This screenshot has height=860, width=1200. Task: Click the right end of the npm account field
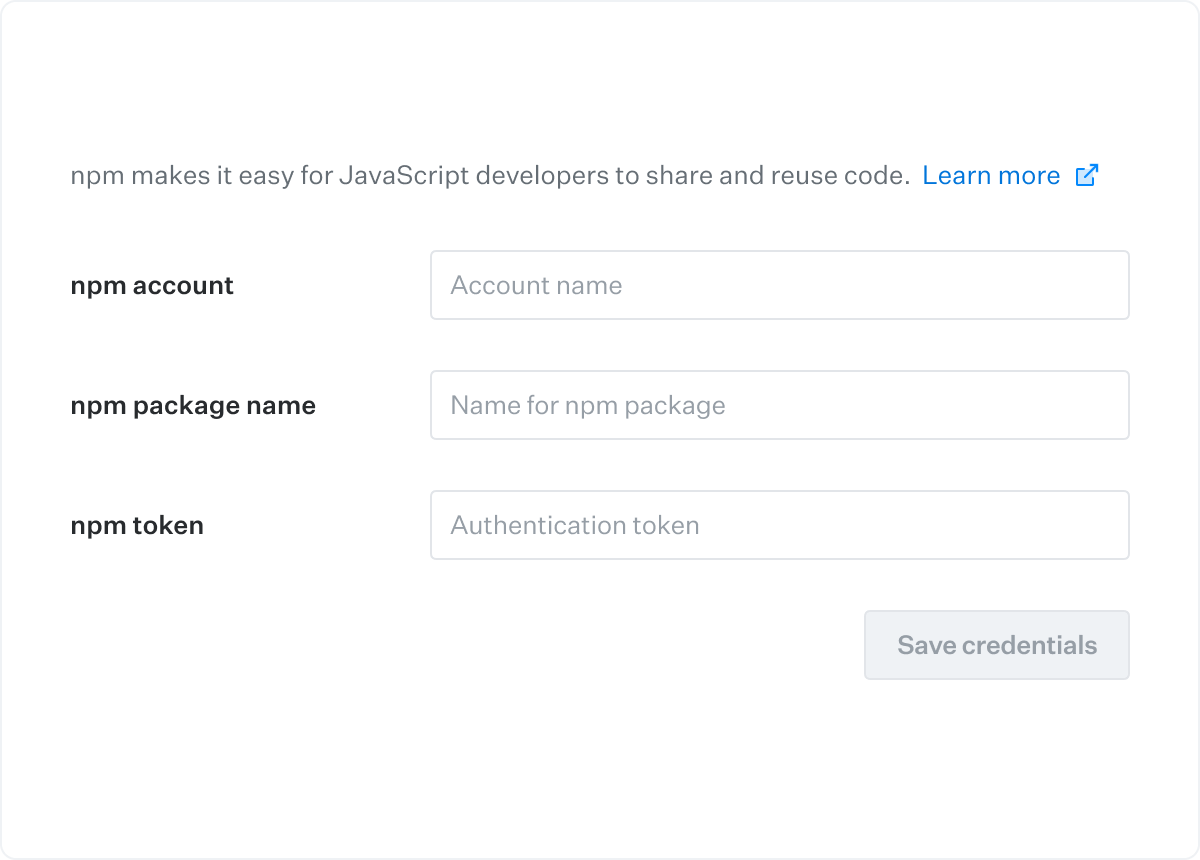point(1100,285)
